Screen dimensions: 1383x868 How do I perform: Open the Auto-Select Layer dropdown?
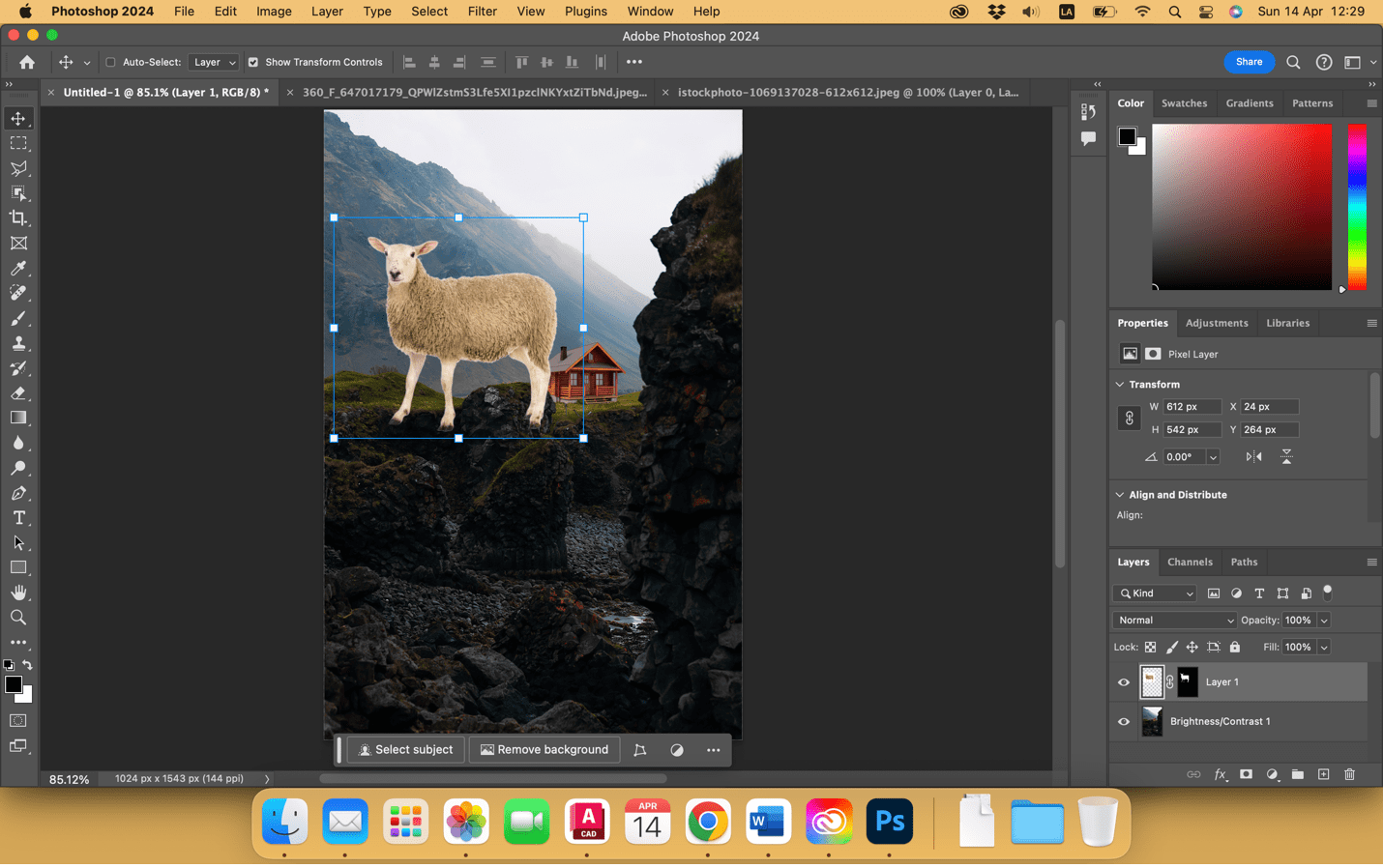(x=214, y=62)
